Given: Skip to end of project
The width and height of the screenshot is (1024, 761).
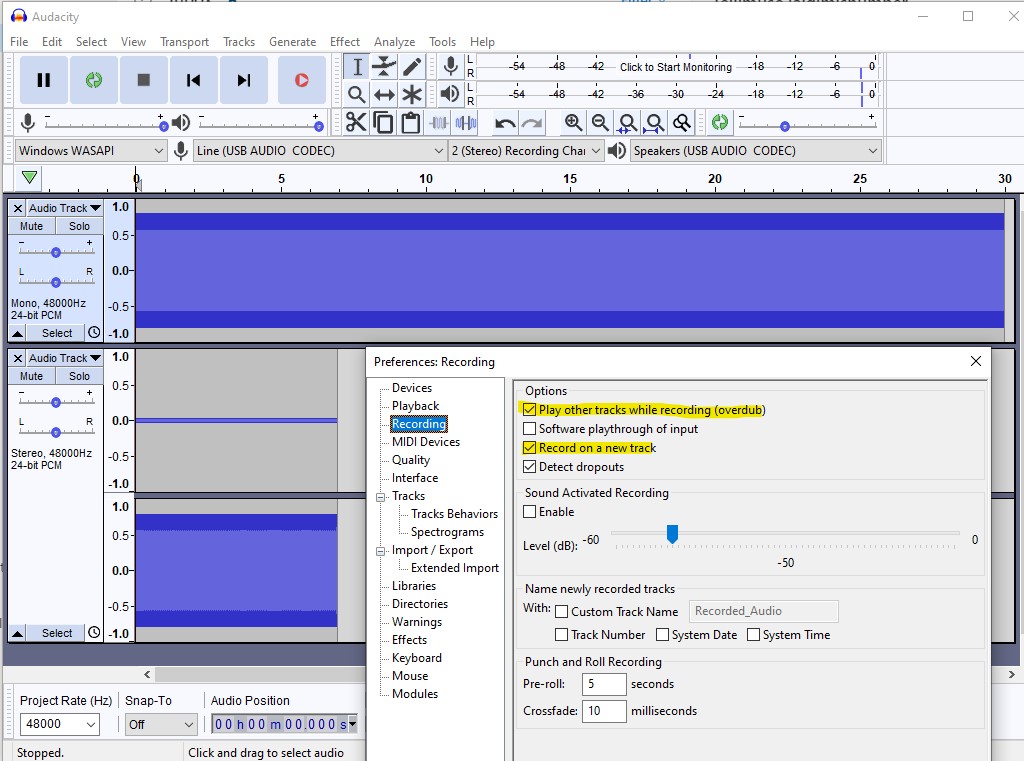Looking at the screenshot, I should tap(244, 80).
